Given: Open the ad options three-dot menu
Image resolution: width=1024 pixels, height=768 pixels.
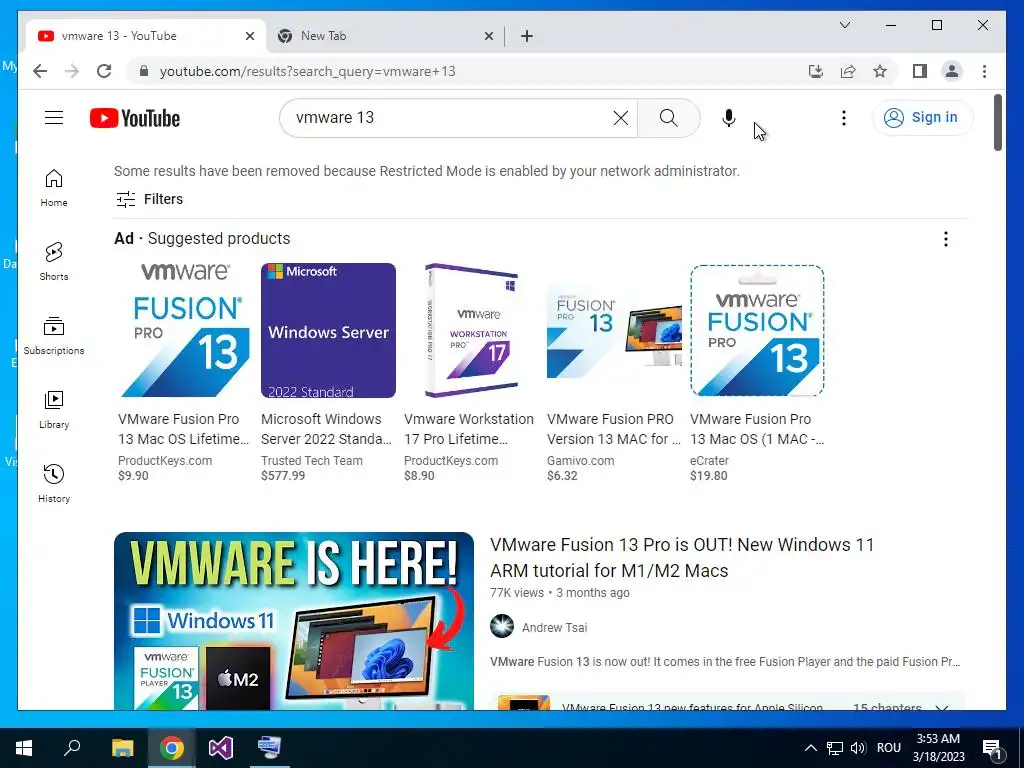Looking at the screenshot, I should tap(946, 239).
